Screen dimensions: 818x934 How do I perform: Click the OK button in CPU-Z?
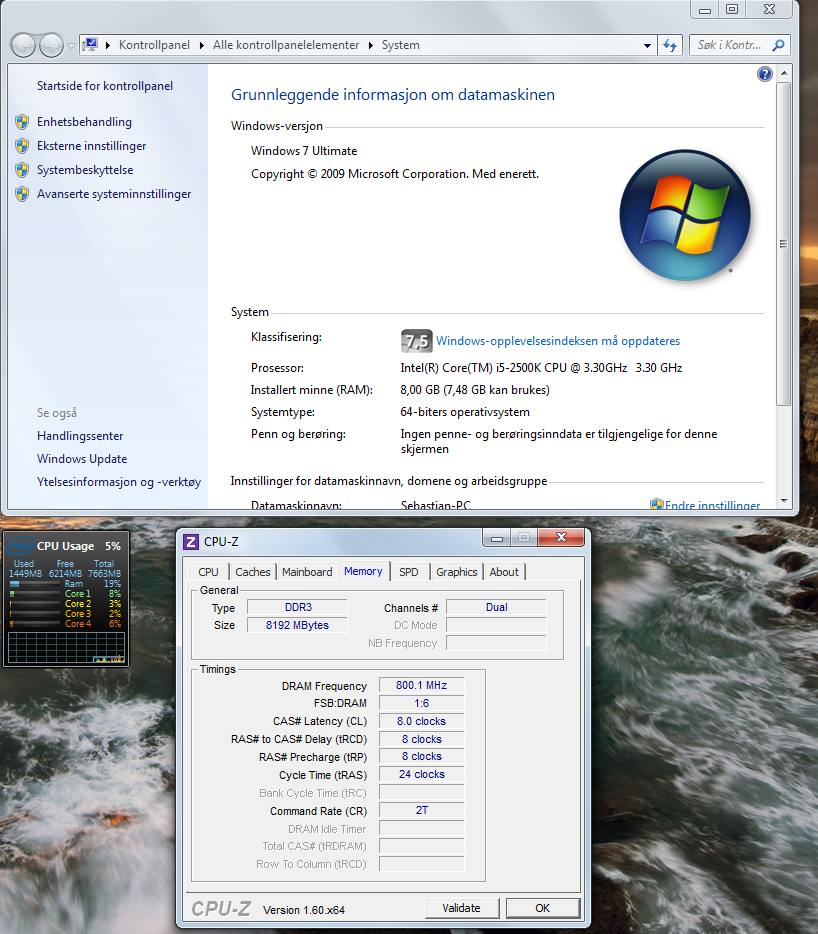click(x=543, y=908)
